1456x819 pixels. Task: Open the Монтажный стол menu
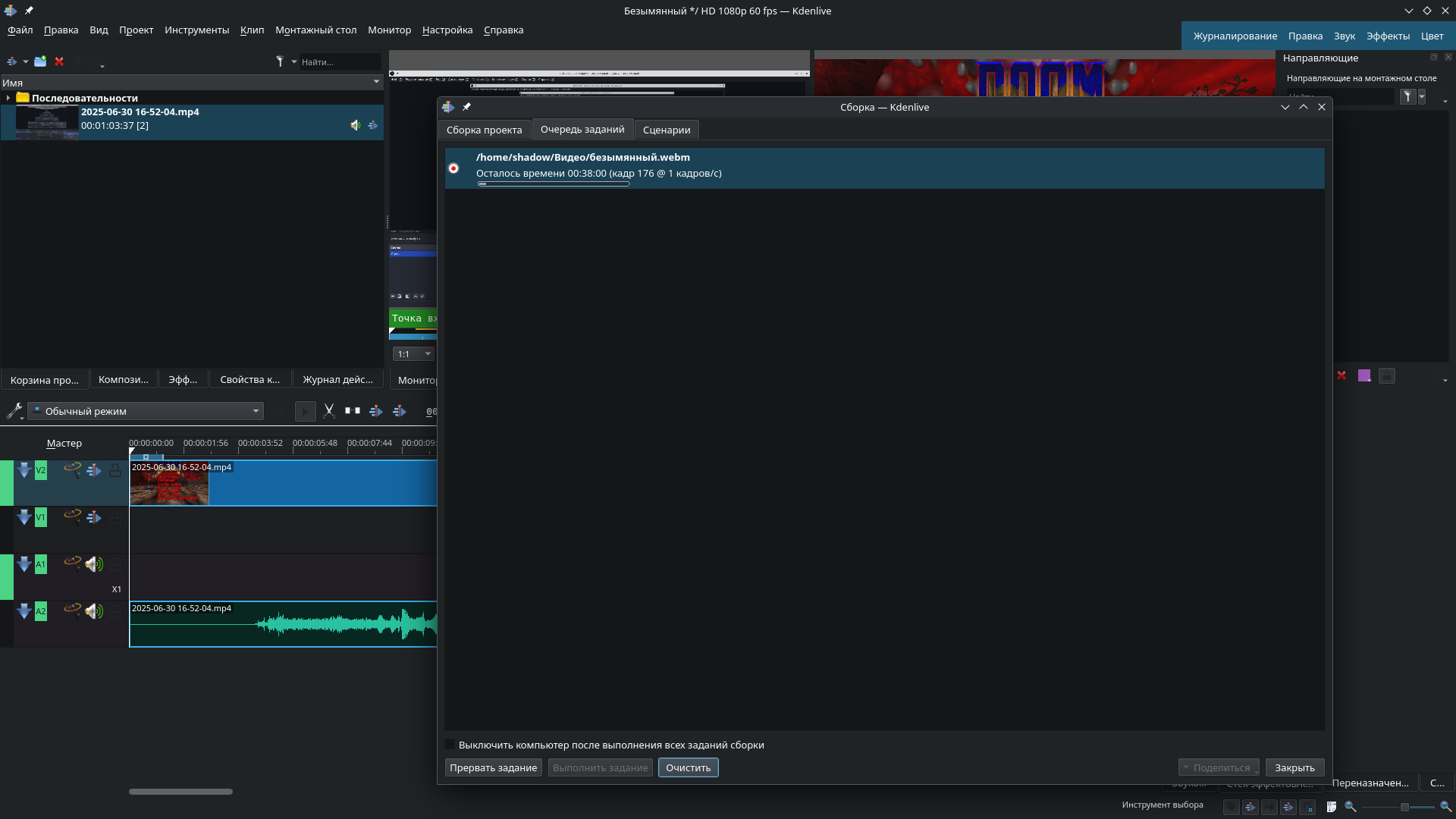(315, 30)
